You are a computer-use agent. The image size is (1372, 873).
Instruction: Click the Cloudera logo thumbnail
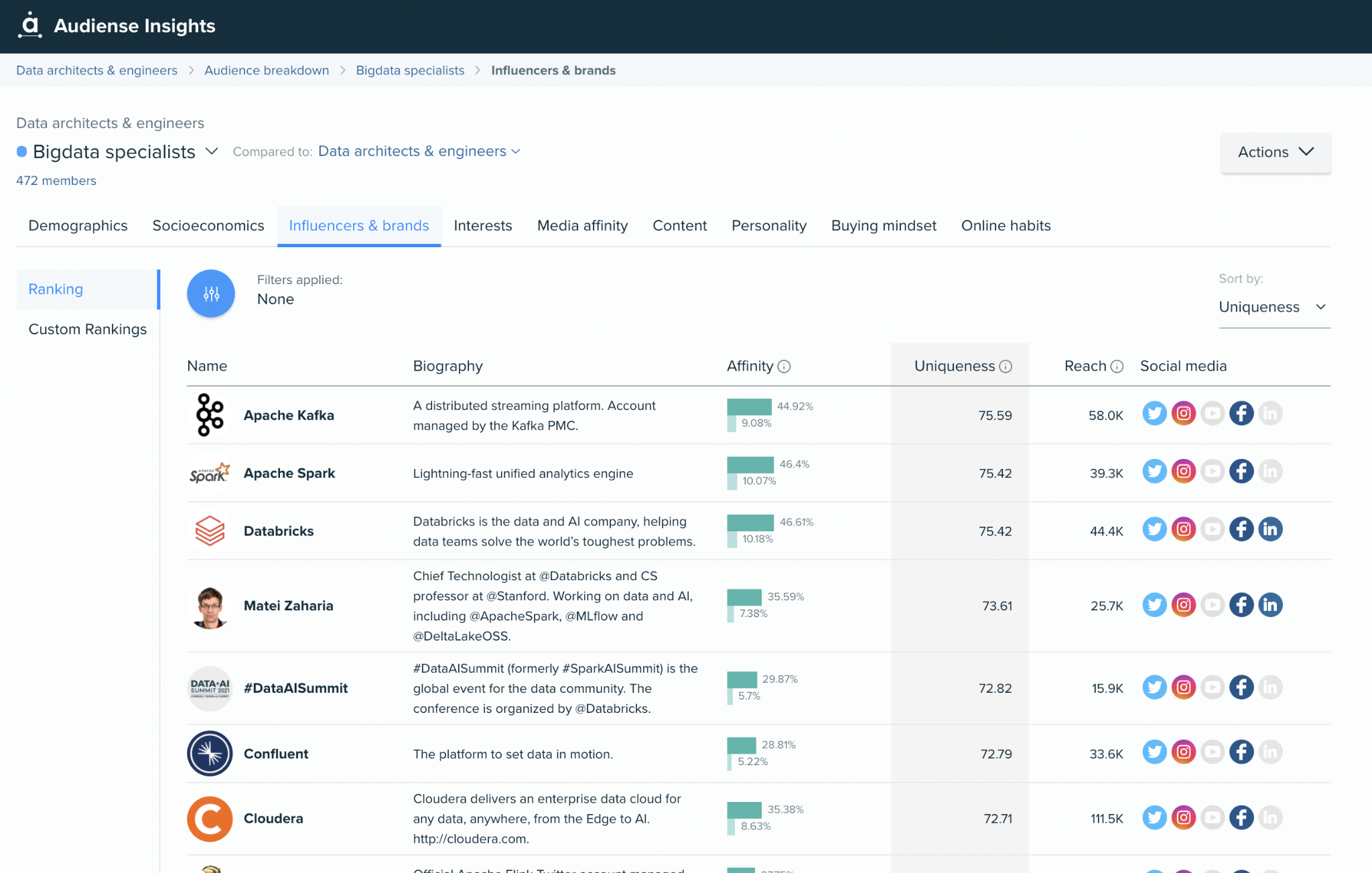210,819
